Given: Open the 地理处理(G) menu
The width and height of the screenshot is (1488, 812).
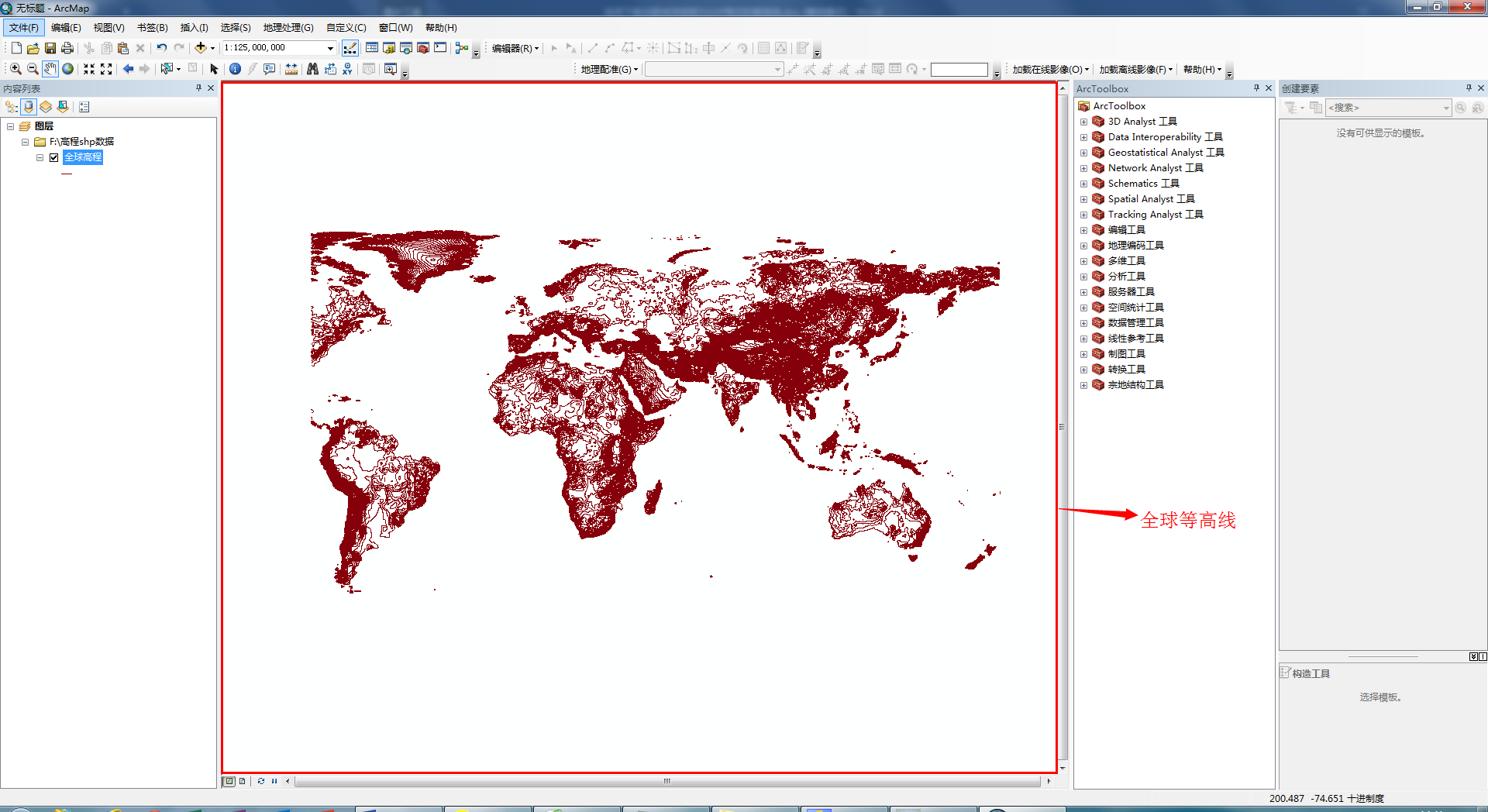Looking at the screenshot, I should tap(288, 27).
